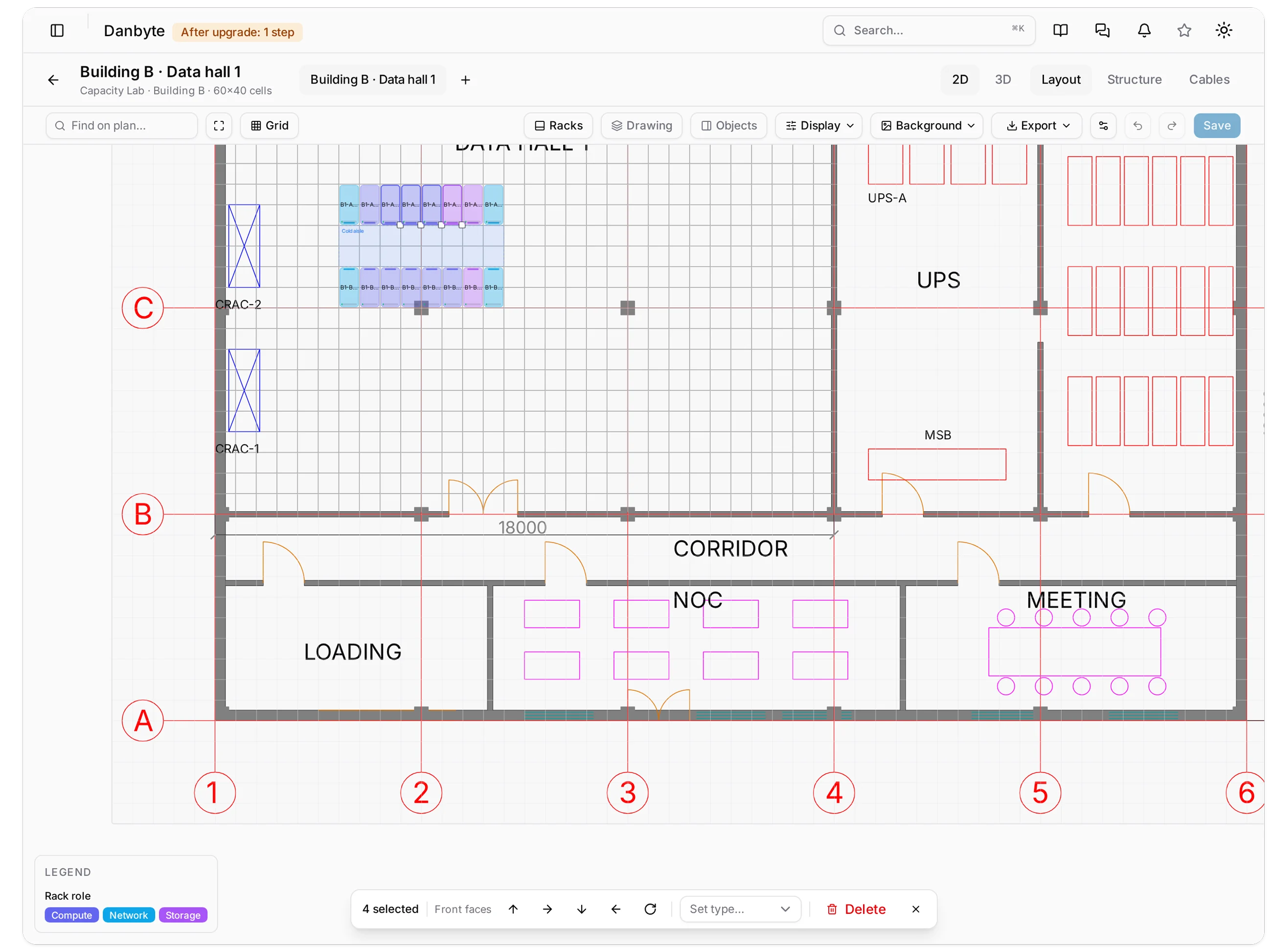The height and width of the screenshot is (952, 1272).
Task: Rotate the selected racks
Action: 650,908
